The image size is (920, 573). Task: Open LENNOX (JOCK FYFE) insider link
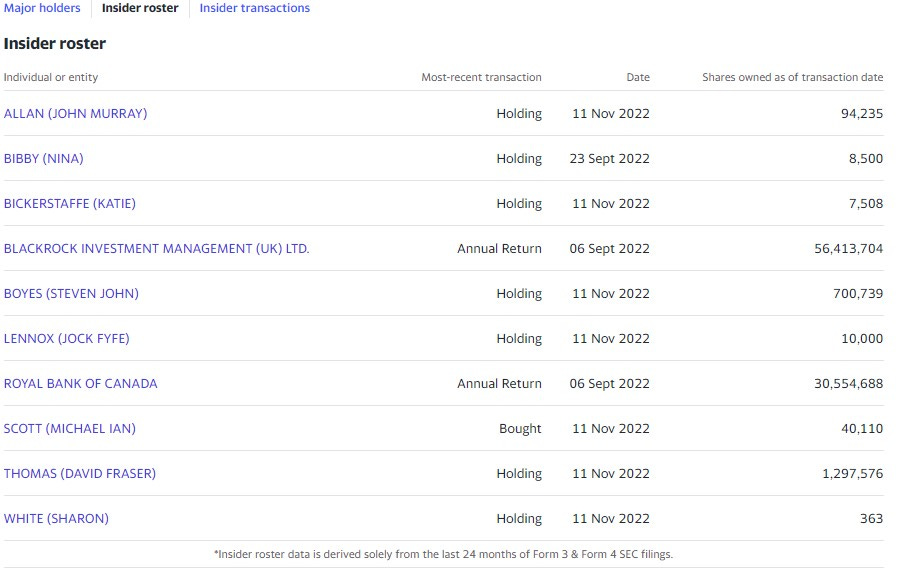click(x=67, y=338)
